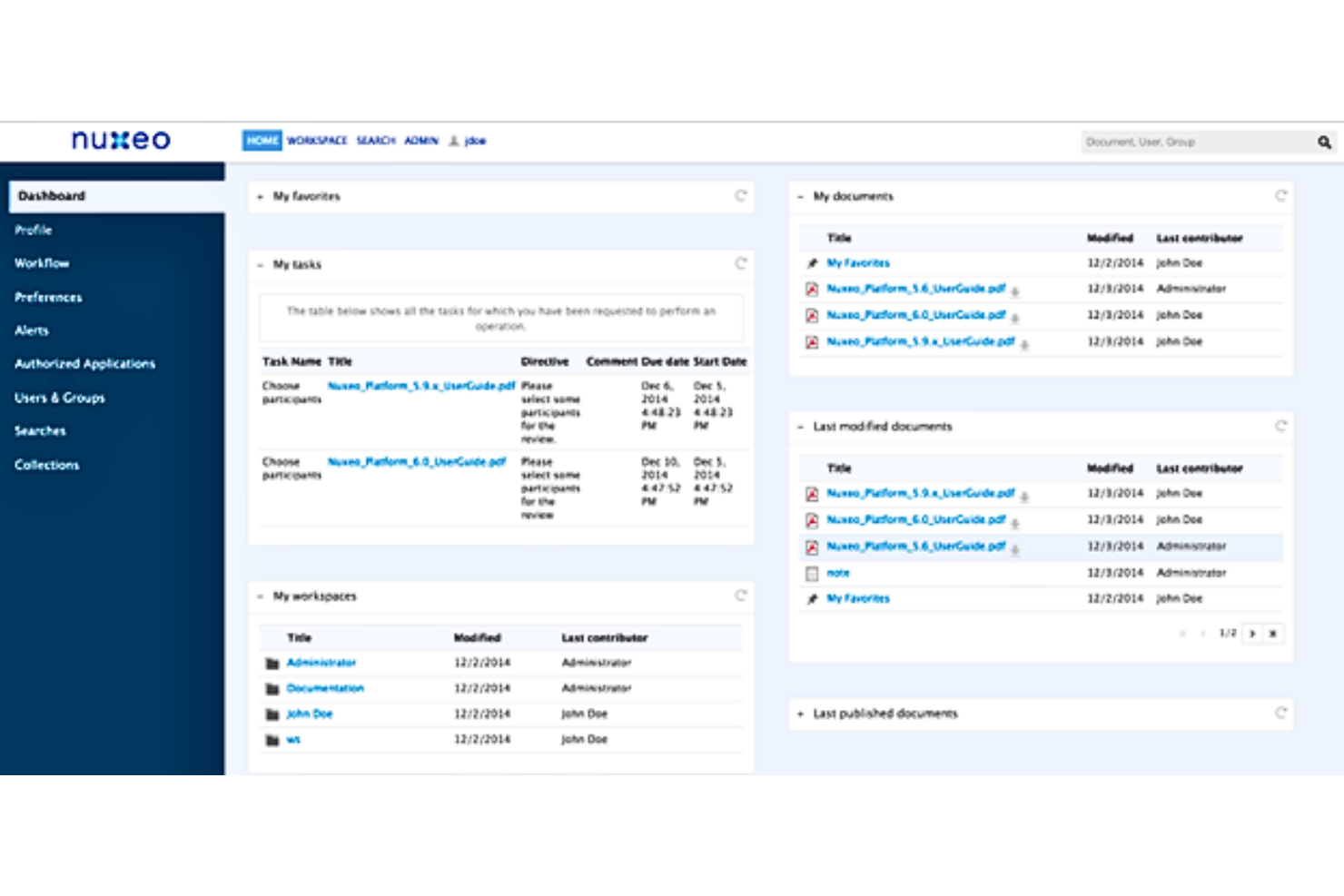Refresh the My favorites widget

click(x=741, y=196)
